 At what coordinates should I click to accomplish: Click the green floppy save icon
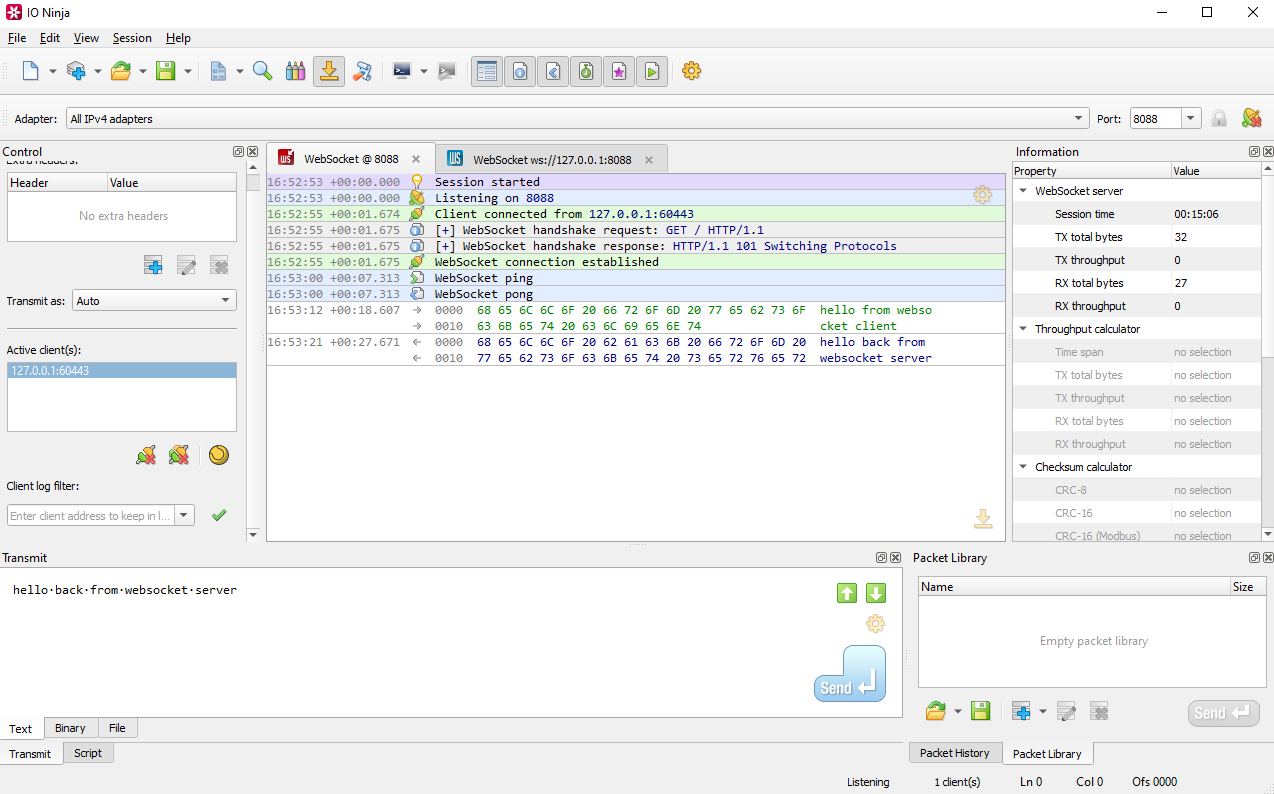coord(165,71)
